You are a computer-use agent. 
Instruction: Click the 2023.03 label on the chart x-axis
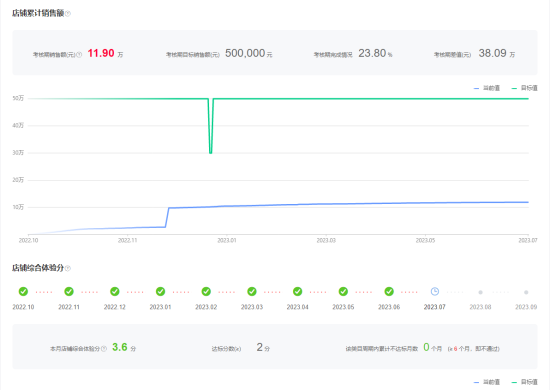tap(326, 241)
